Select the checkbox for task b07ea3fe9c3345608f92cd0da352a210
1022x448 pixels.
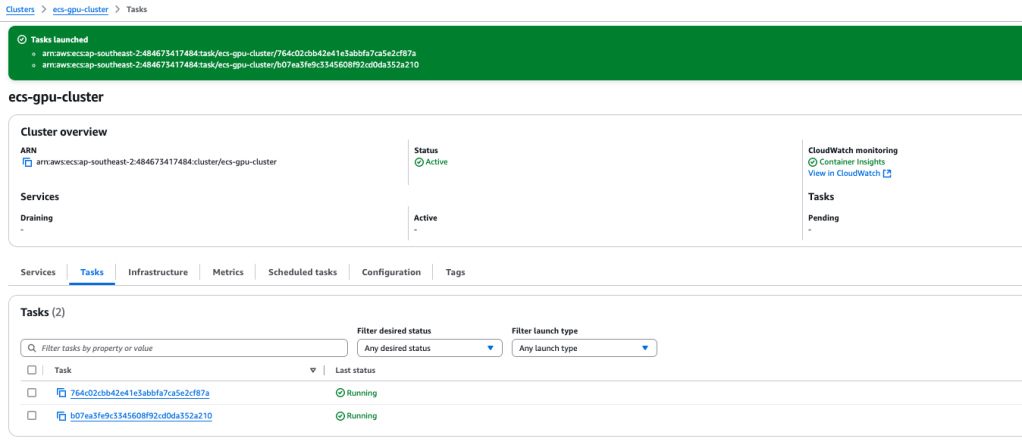[32, 416]
